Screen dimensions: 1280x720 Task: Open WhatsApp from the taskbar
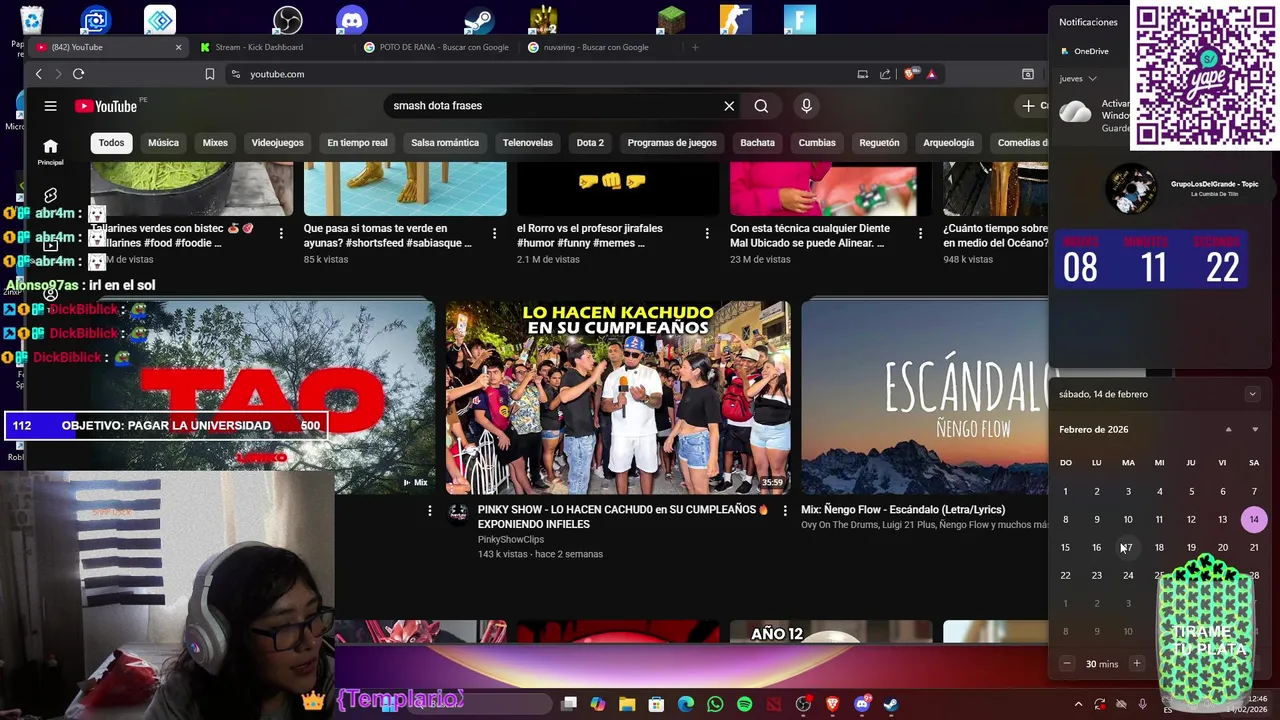coord(715,704)
